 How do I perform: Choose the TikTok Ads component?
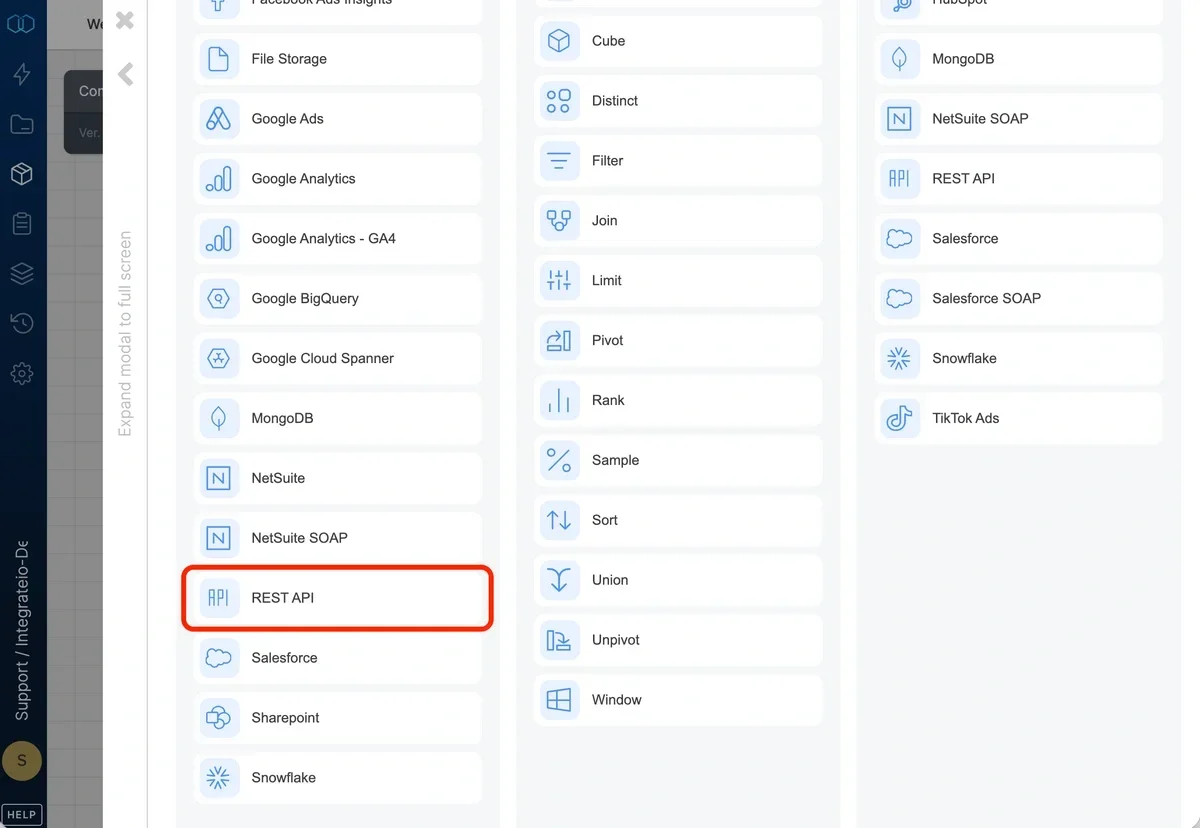[1019, 418]
